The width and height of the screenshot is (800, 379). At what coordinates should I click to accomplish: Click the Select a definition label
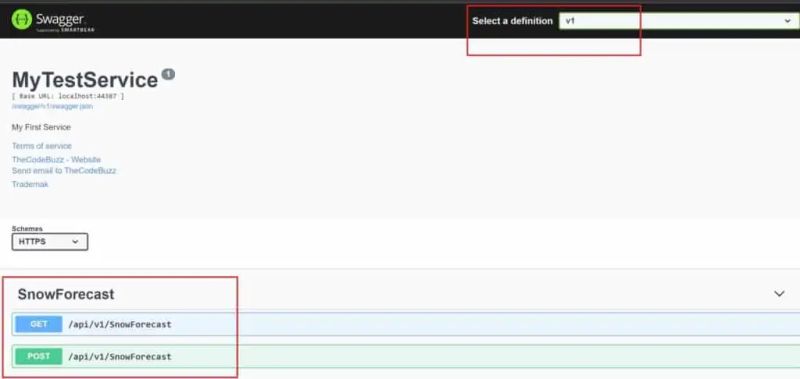coord(512,21)
